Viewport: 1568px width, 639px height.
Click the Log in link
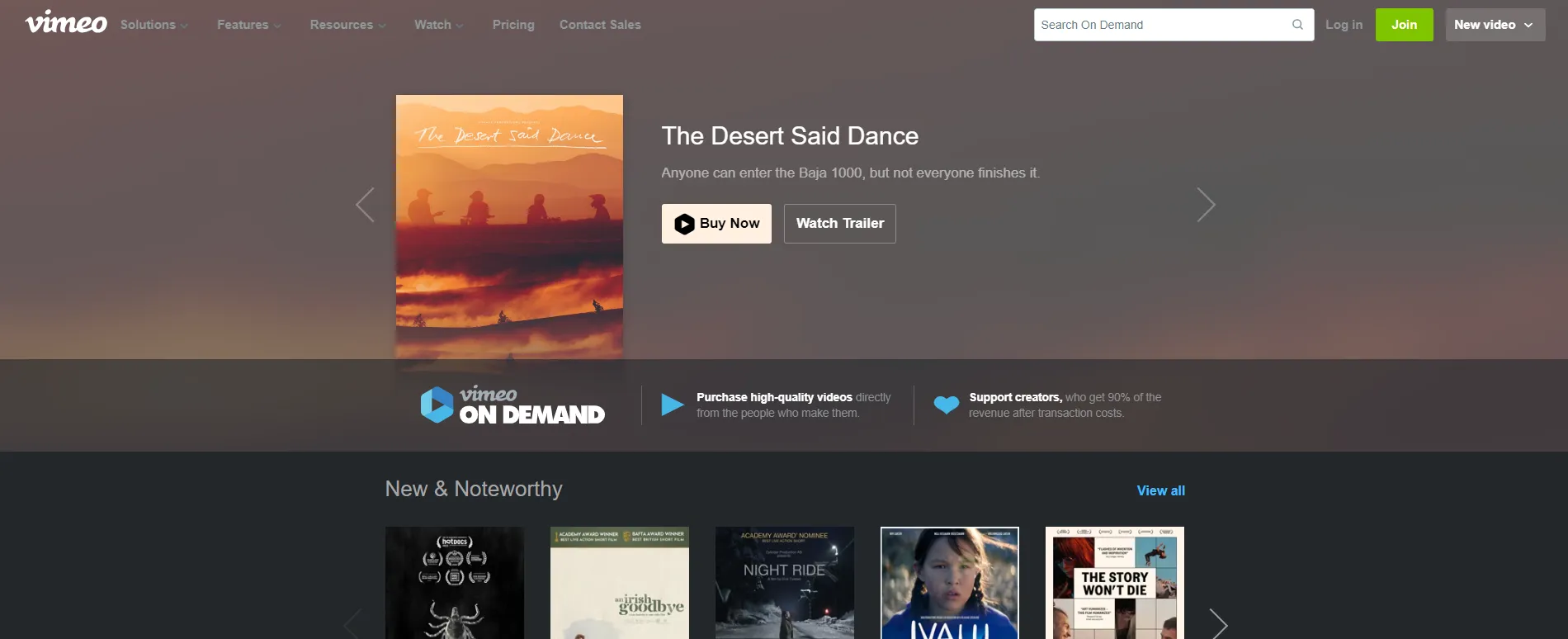pos(1344,25)
